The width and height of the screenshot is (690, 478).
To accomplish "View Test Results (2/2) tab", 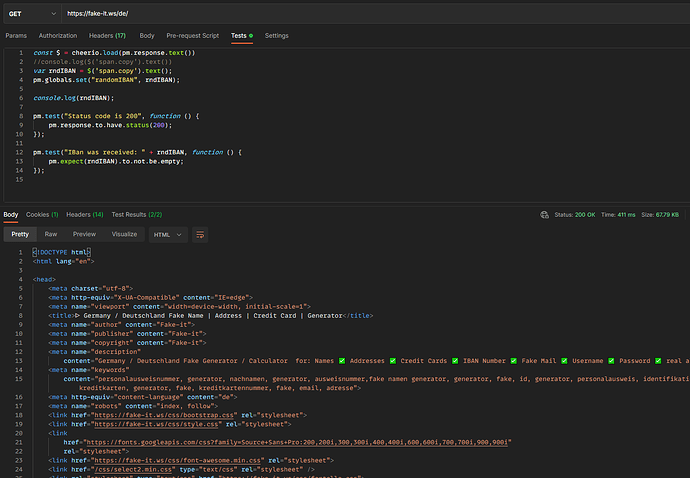I will click(136, 214).
